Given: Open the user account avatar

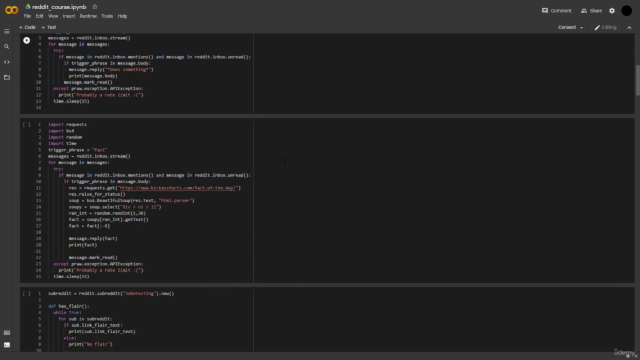Looking at the screenshot, I should (627, 11).
